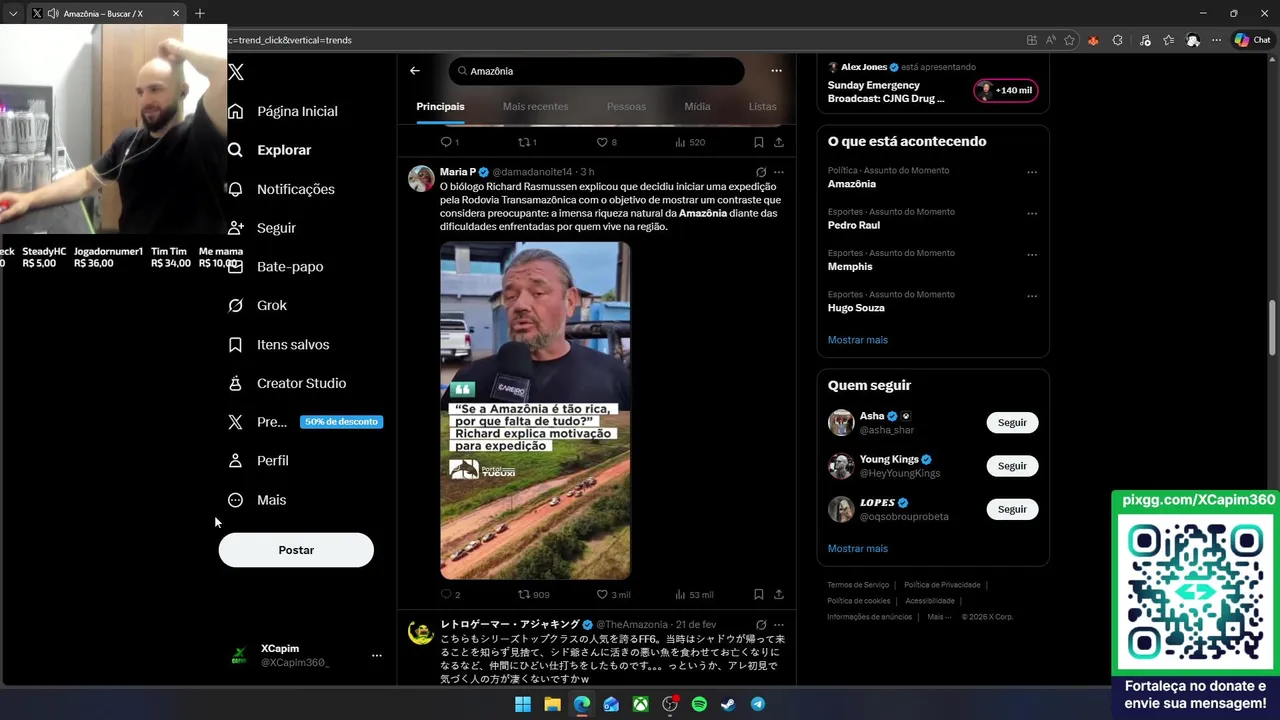Open Grok from the sidebar

pyautogui.click(x=235, y=305)
